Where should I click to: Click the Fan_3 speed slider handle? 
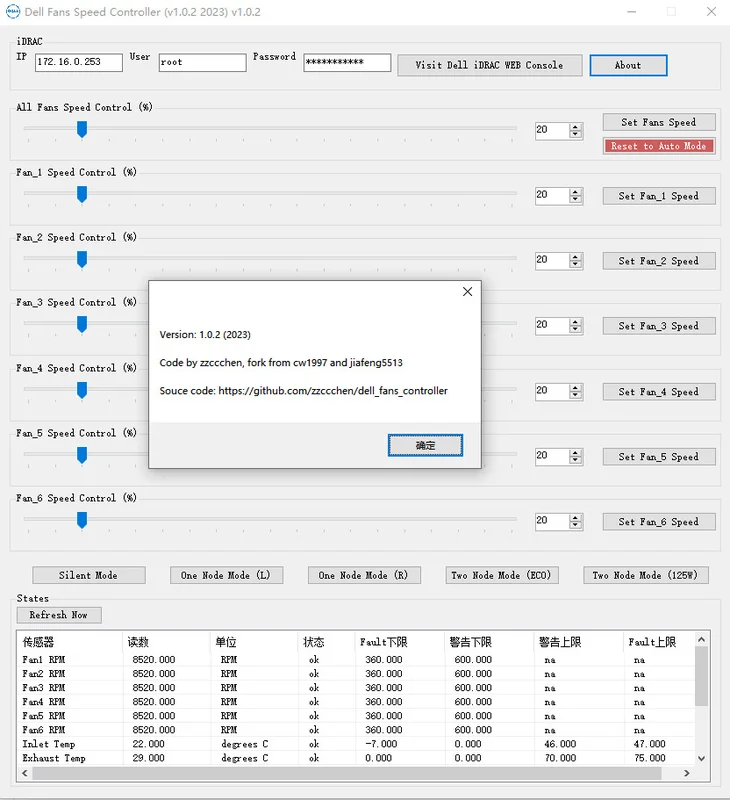click(x=82, y=324)
